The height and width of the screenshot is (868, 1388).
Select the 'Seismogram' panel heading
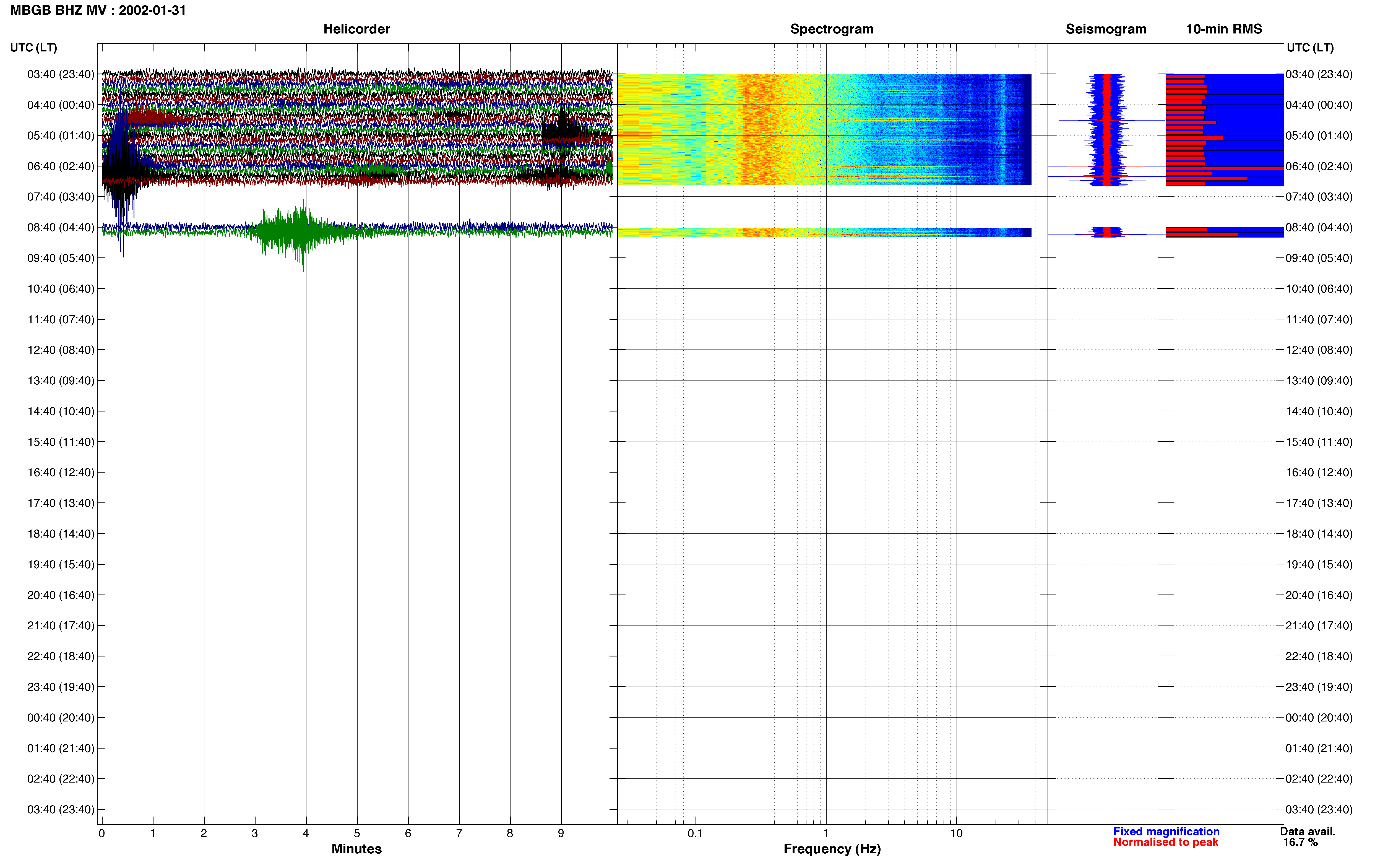coord(1106,29)
